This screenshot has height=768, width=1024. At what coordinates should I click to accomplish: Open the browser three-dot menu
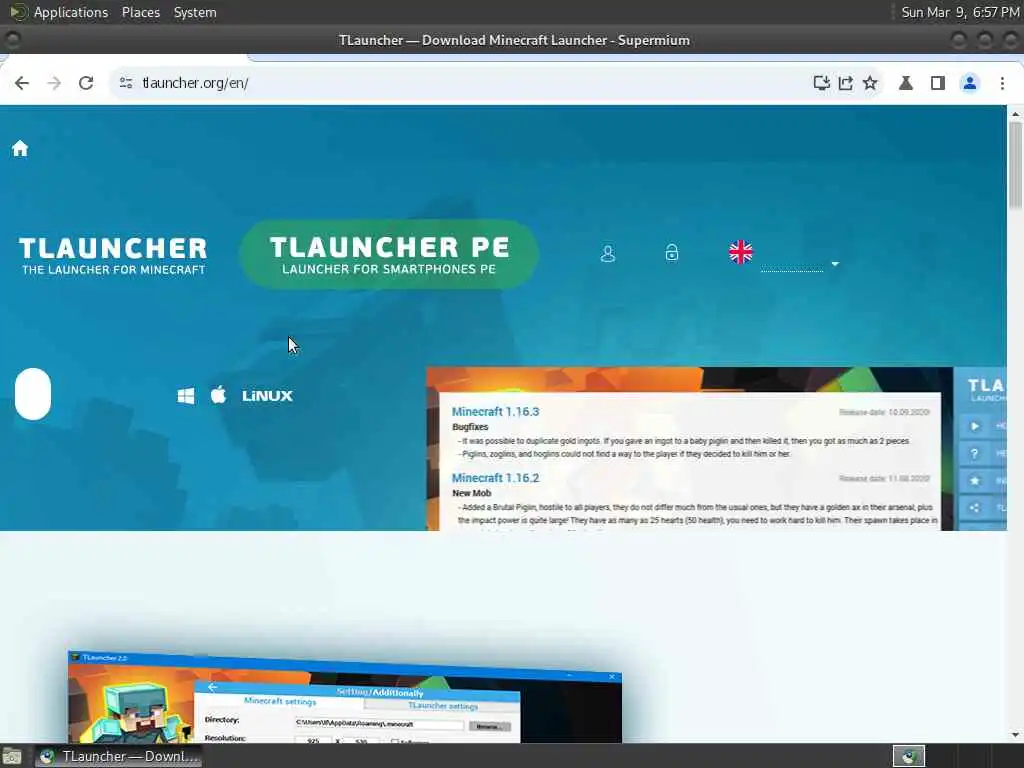coord(1002,83)
